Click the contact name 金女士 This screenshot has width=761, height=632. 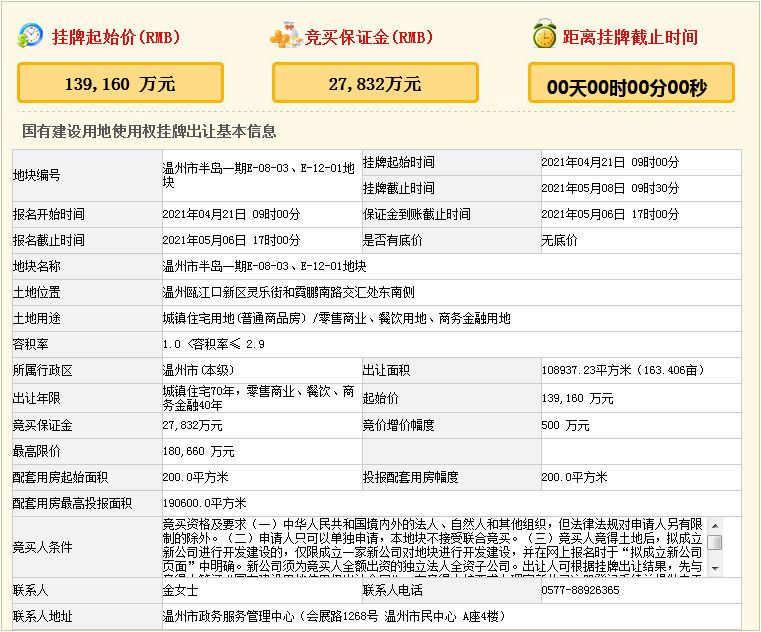pyautogui.click(x=180, y=590)
